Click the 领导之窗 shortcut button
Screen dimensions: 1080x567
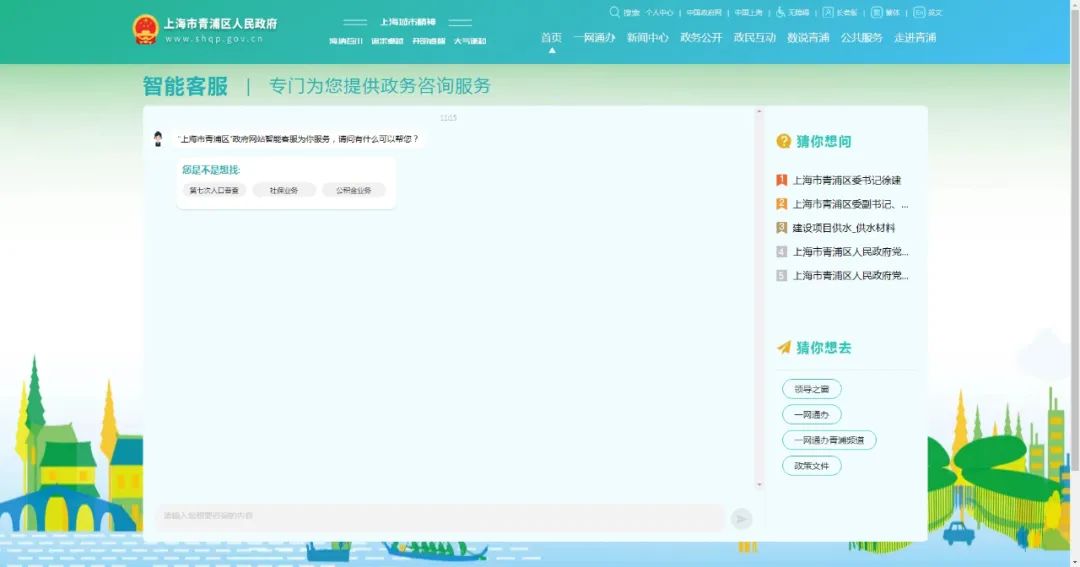pyautogui.click(x=811, y=389)
